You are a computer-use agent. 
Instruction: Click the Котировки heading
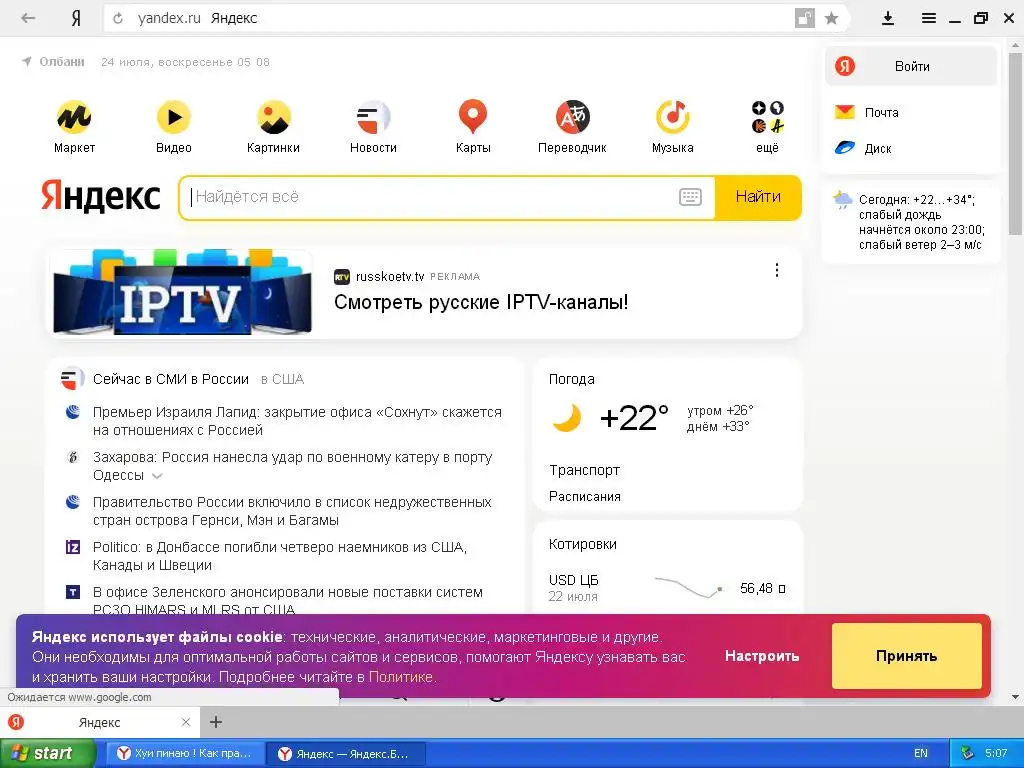[583, 544]
